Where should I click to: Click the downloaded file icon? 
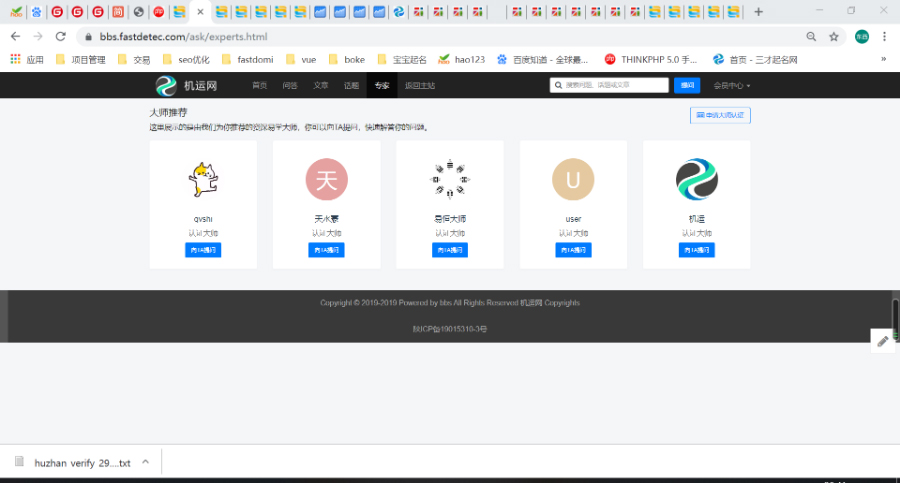(20, 462)
